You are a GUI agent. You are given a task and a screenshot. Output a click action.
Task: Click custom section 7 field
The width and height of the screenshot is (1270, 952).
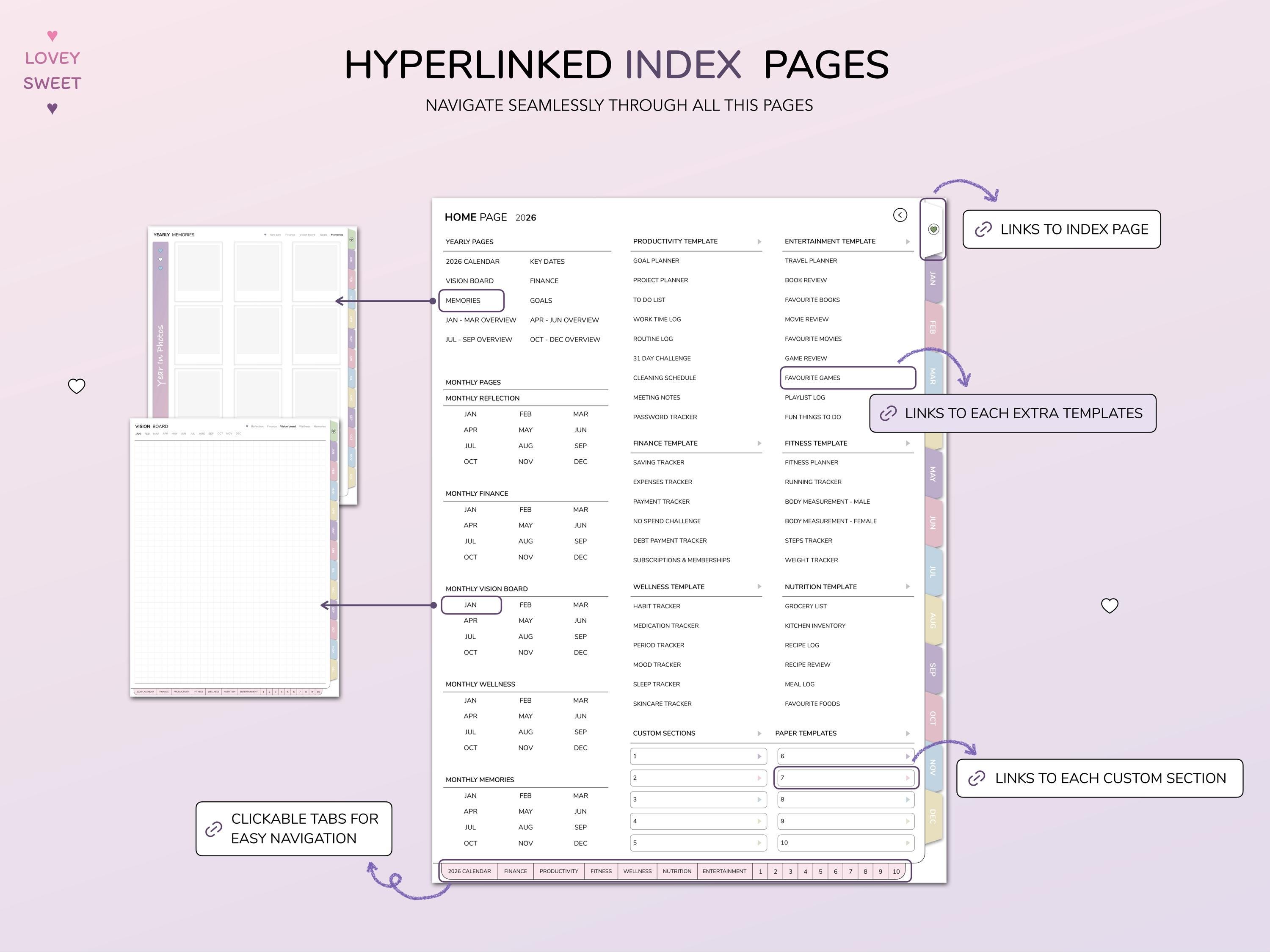846,778
